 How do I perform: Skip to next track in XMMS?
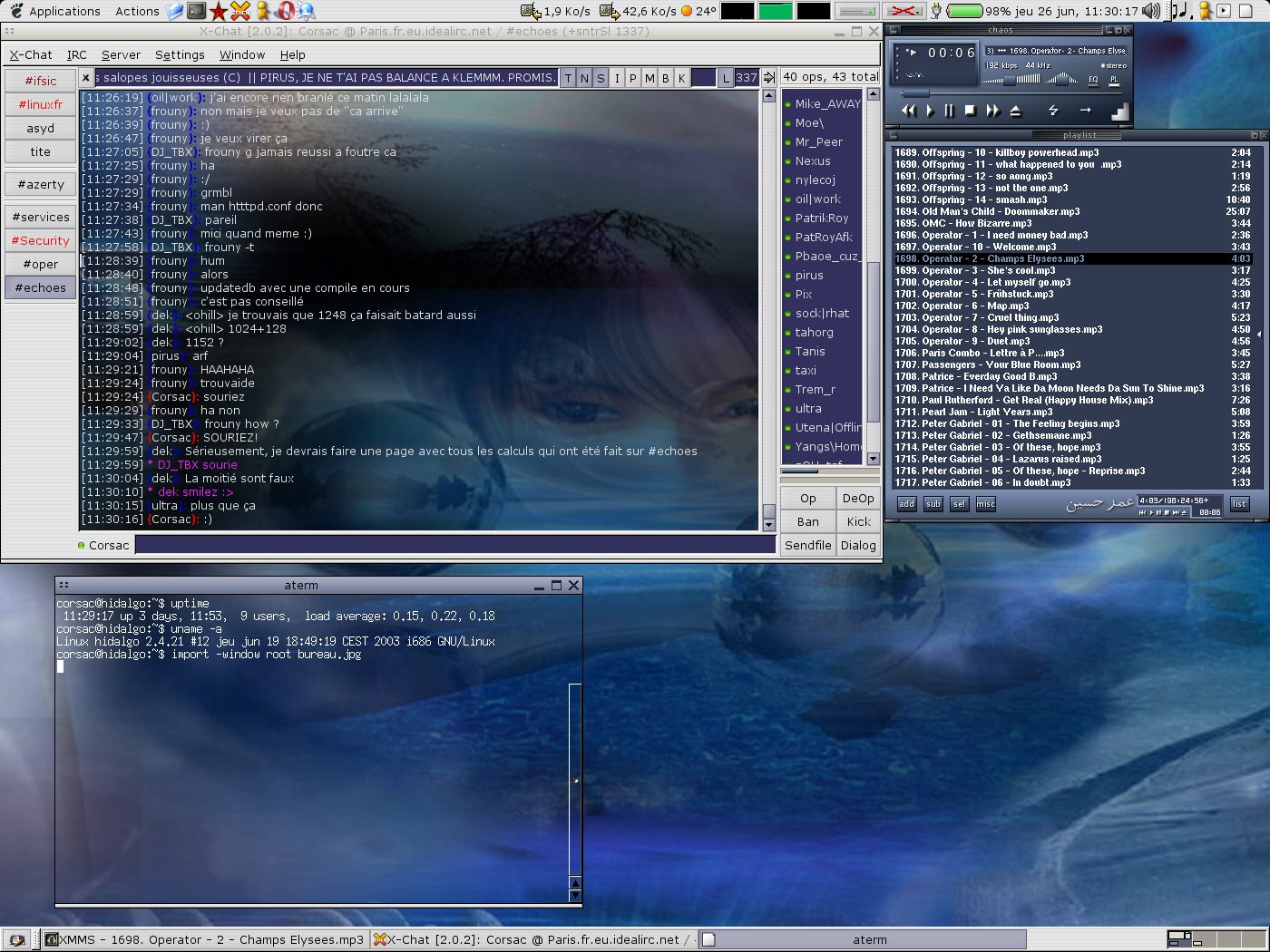coord(992,111)
